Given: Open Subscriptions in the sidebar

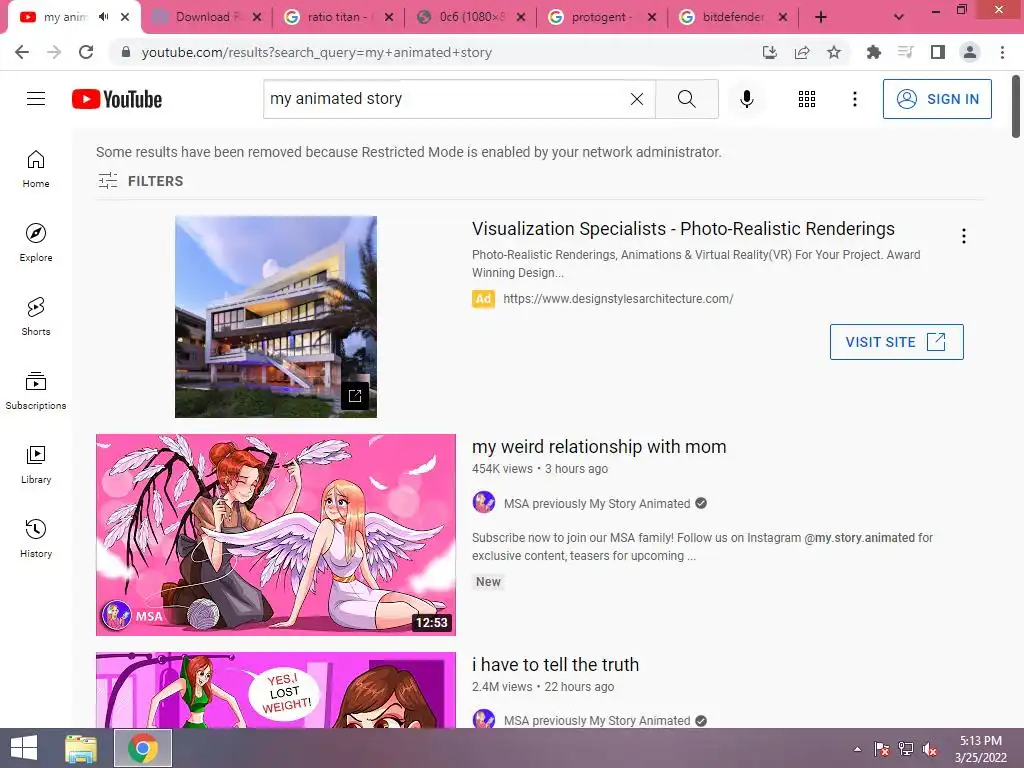Looking at the screenshot, I should click(36, 391).
